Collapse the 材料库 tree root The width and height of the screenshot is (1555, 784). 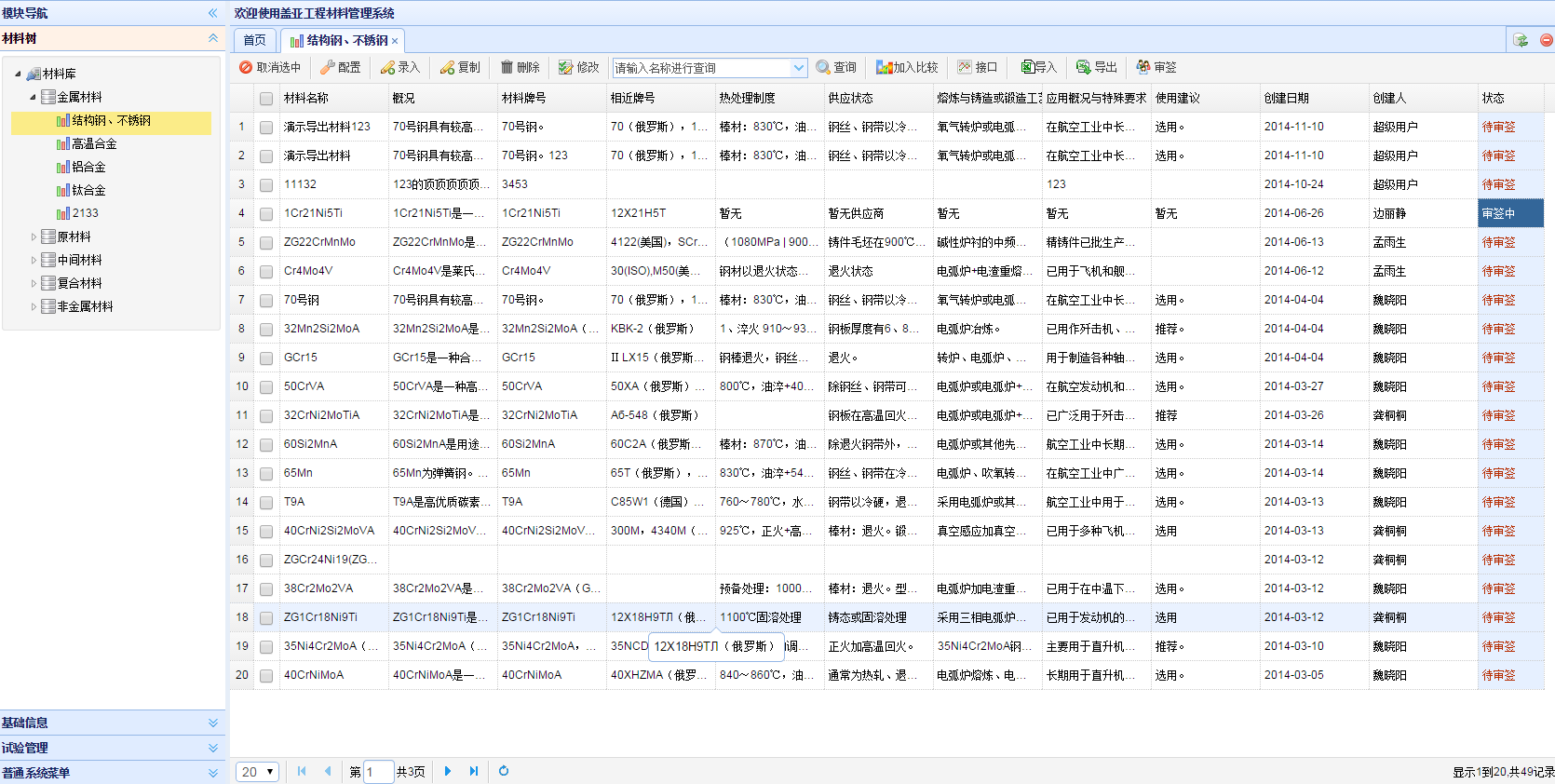pos(18,74)
